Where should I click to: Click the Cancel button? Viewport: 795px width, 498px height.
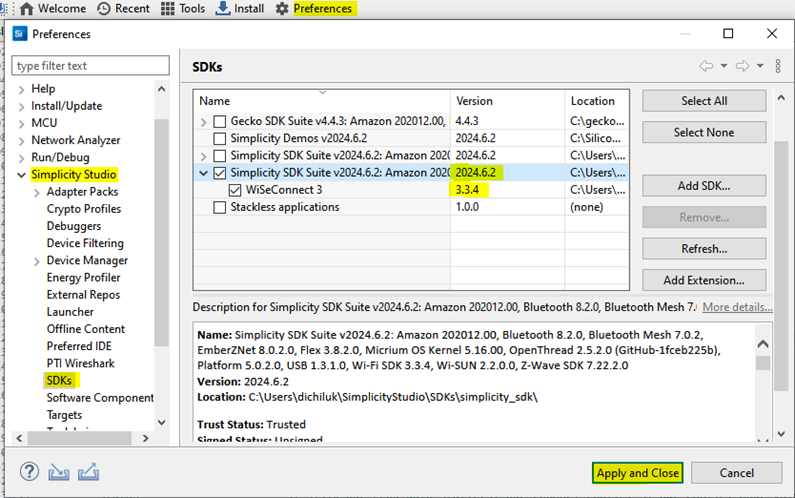click(x=736, y=473)
